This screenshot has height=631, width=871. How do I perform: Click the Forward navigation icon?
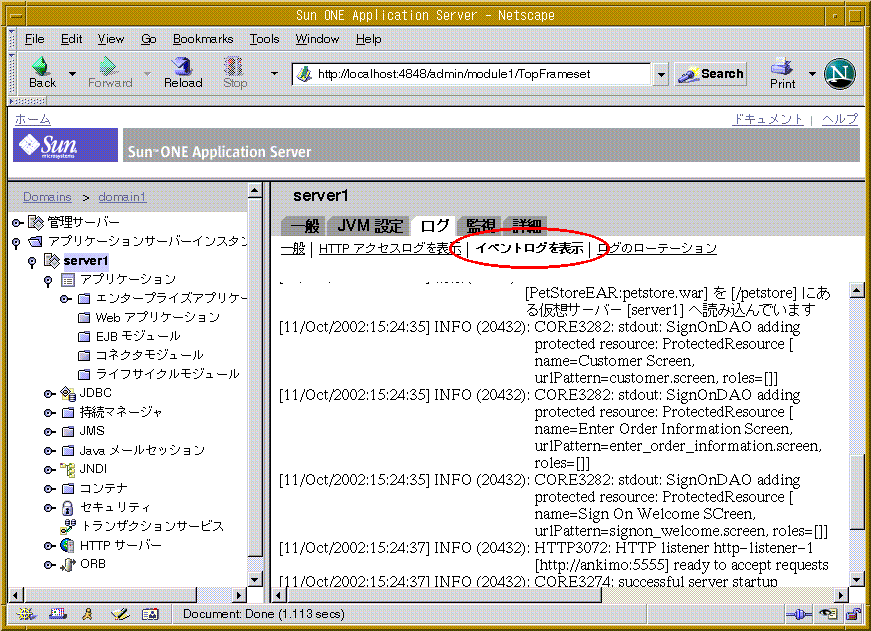click(109, 66)
